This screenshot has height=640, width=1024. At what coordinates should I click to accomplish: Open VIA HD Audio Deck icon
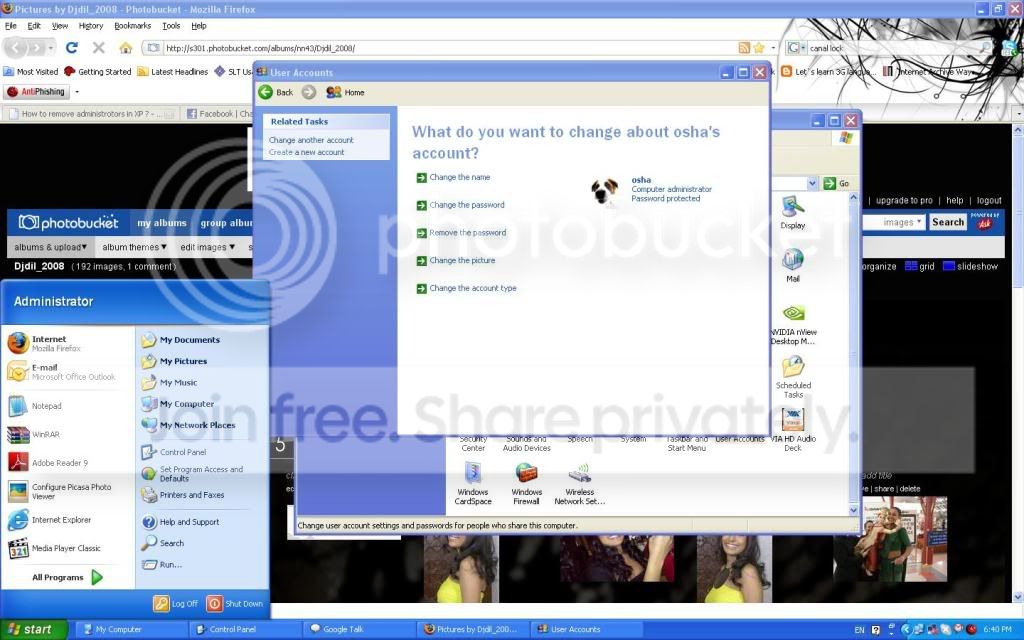tap(793, 430)
